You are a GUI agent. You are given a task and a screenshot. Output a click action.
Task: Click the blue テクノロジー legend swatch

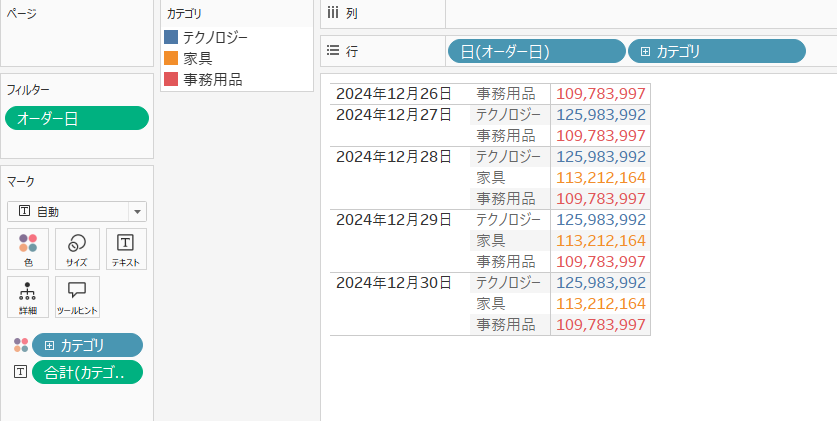[170, 37]
